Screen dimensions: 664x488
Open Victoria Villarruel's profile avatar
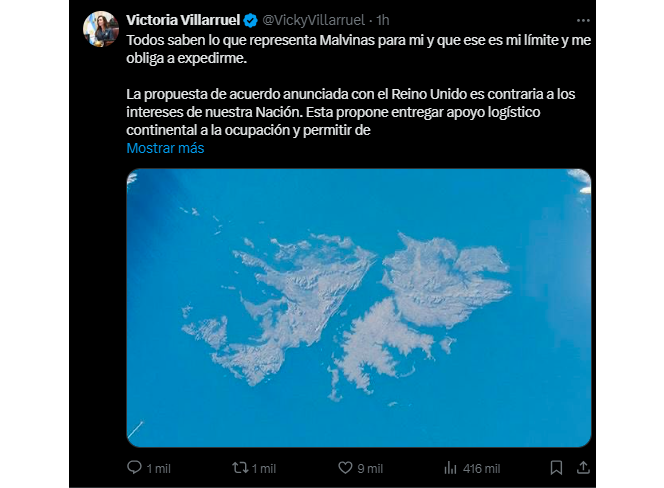click(x=101, y=29)
